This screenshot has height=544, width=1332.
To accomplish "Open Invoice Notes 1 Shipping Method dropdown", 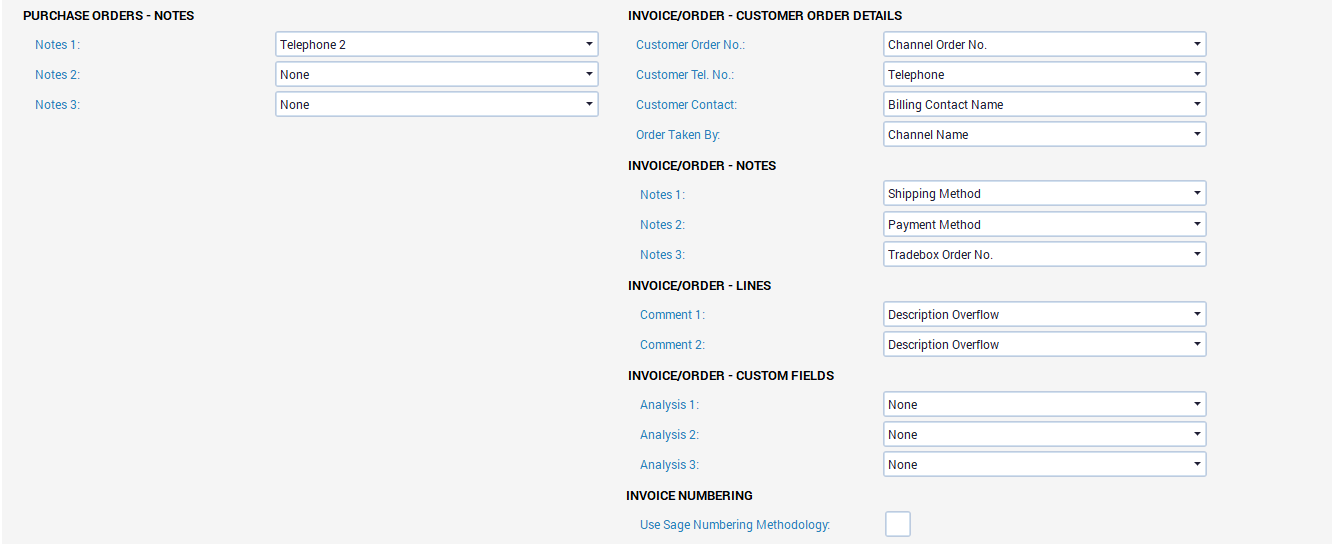I will [x=1044, y=194].
